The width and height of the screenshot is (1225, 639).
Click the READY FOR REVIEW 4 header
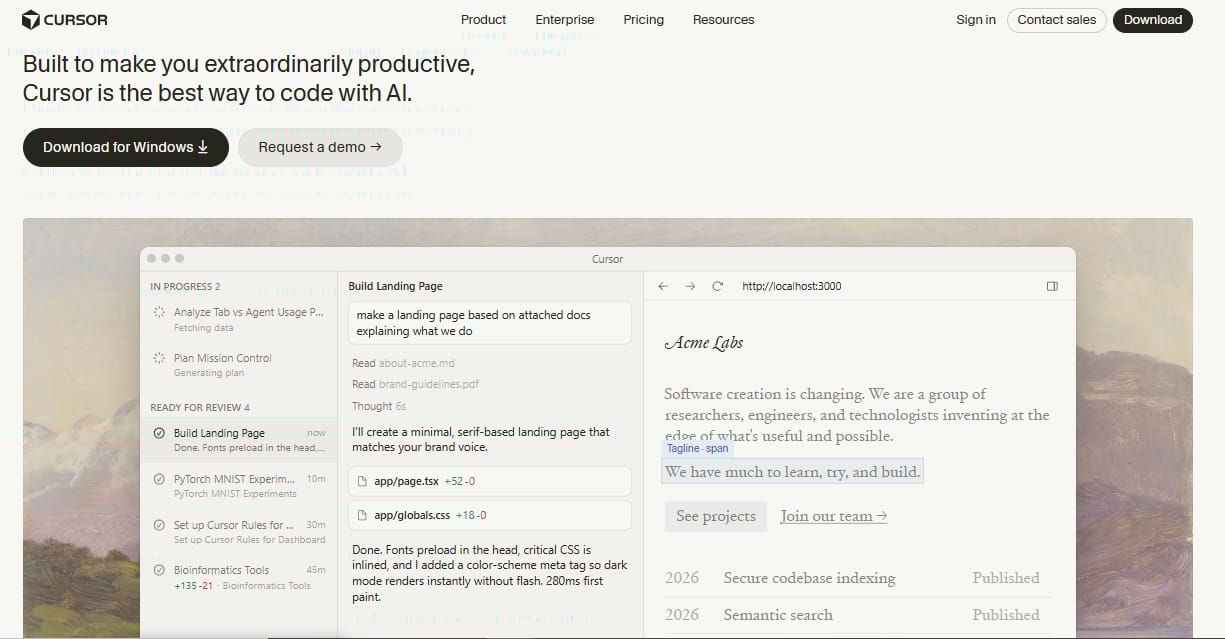pos(200,407)
